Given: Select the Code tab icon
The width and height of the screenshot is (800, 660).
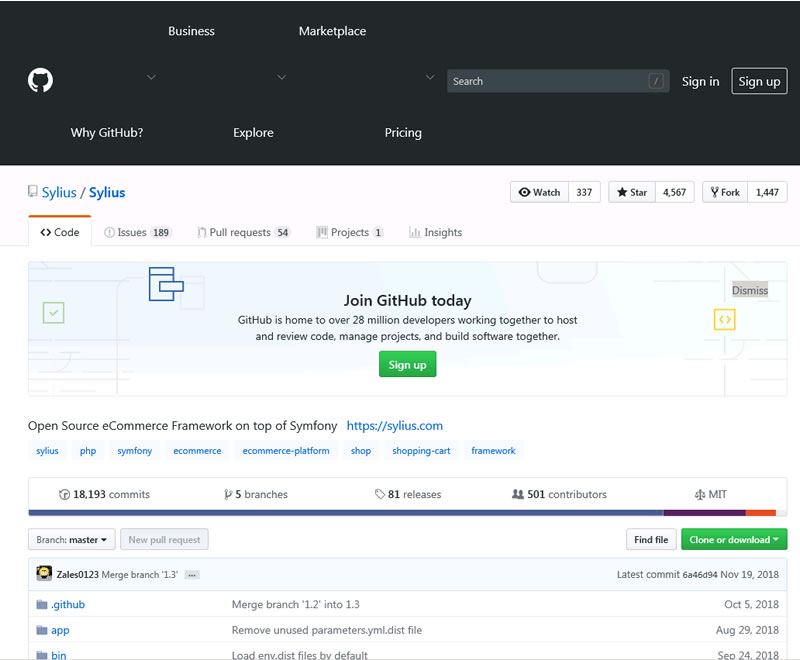Looking at the screenshot, I should point(47,232).
